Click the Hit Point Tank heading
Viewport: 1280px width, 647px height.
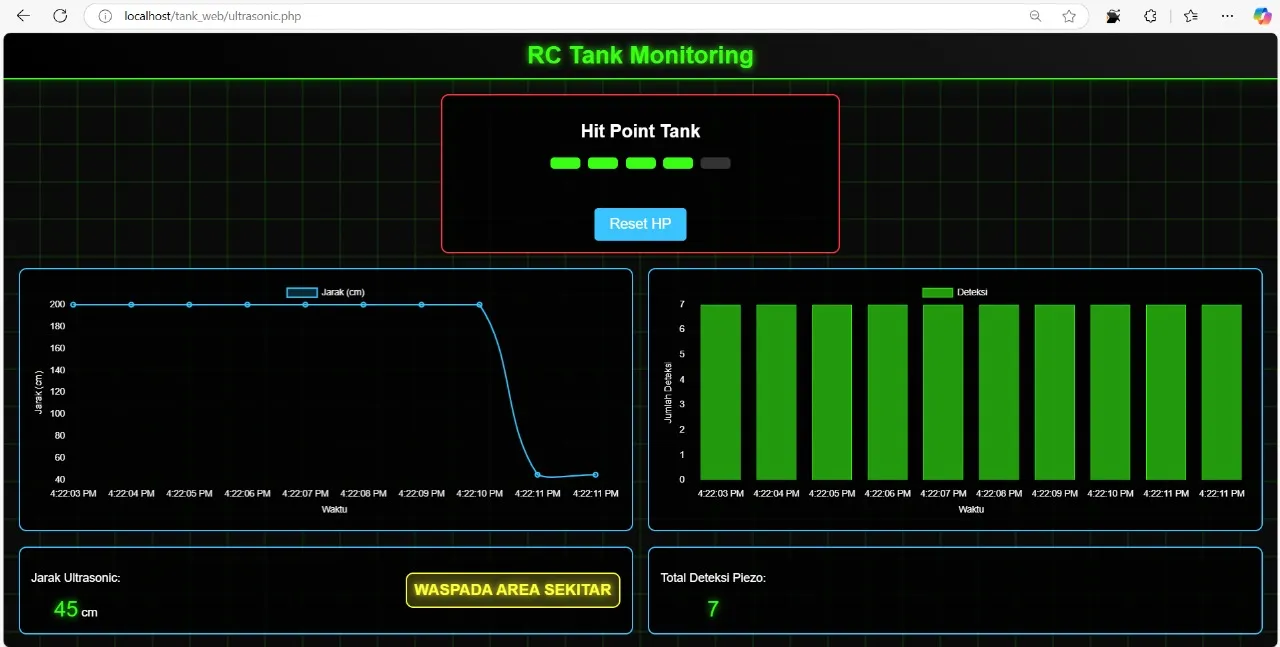tap(640, 131)
